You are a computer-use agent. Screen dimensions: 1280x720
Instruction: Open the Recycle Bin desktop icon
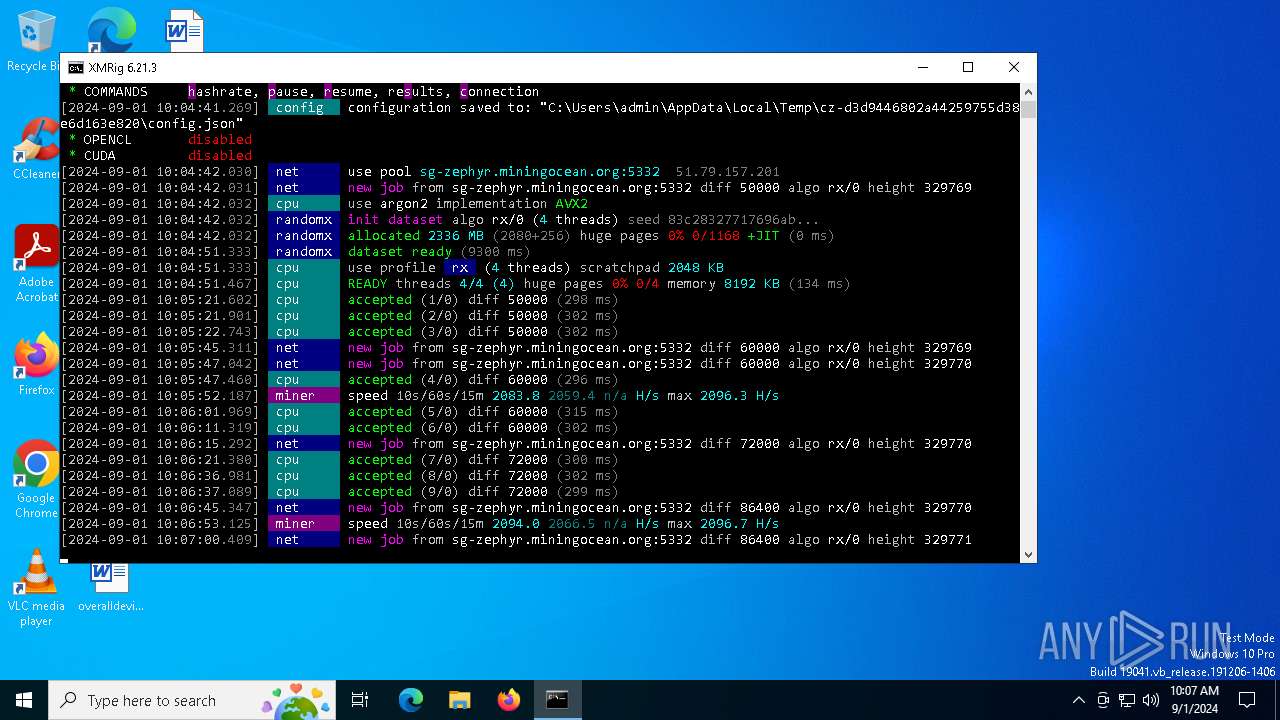click(35, 40)
